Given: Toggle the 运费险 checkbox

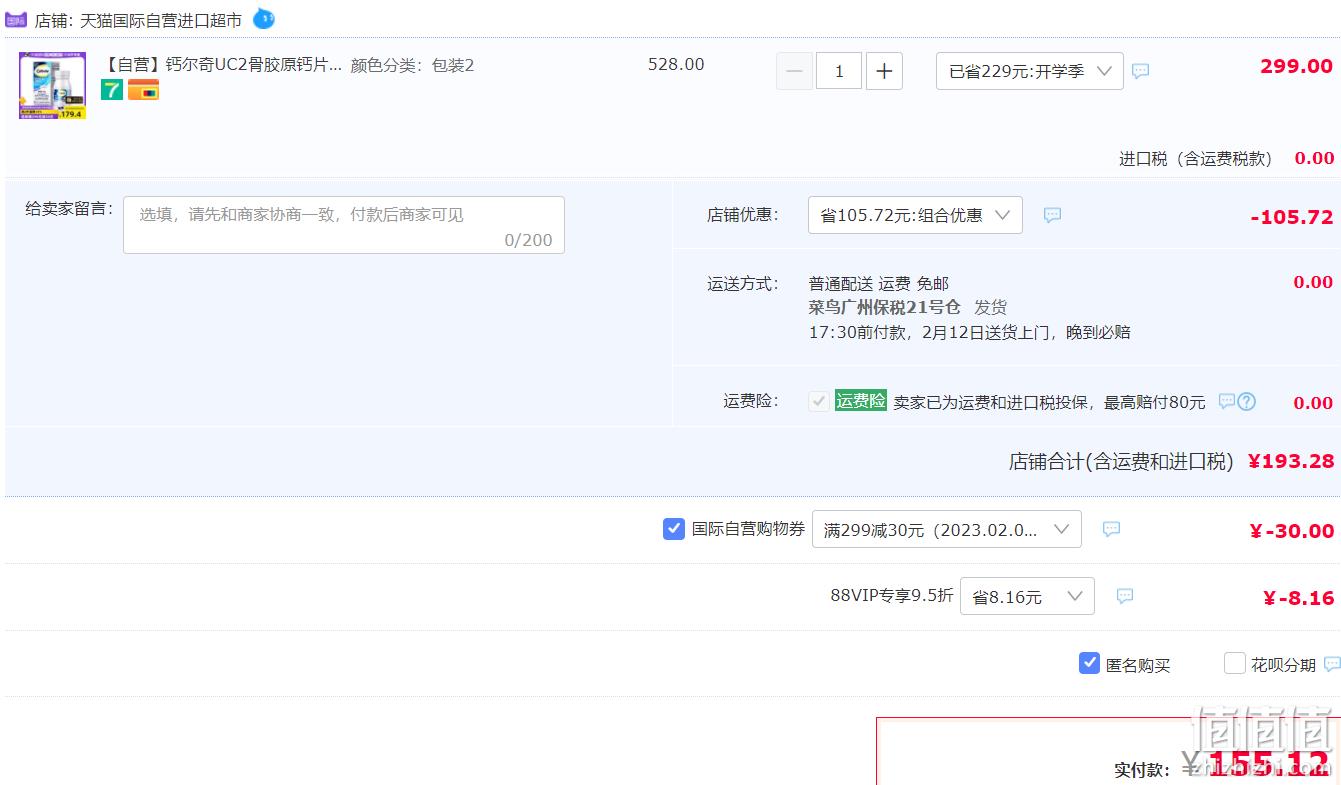Looking at the screenshot, I should tap(819, 401).
